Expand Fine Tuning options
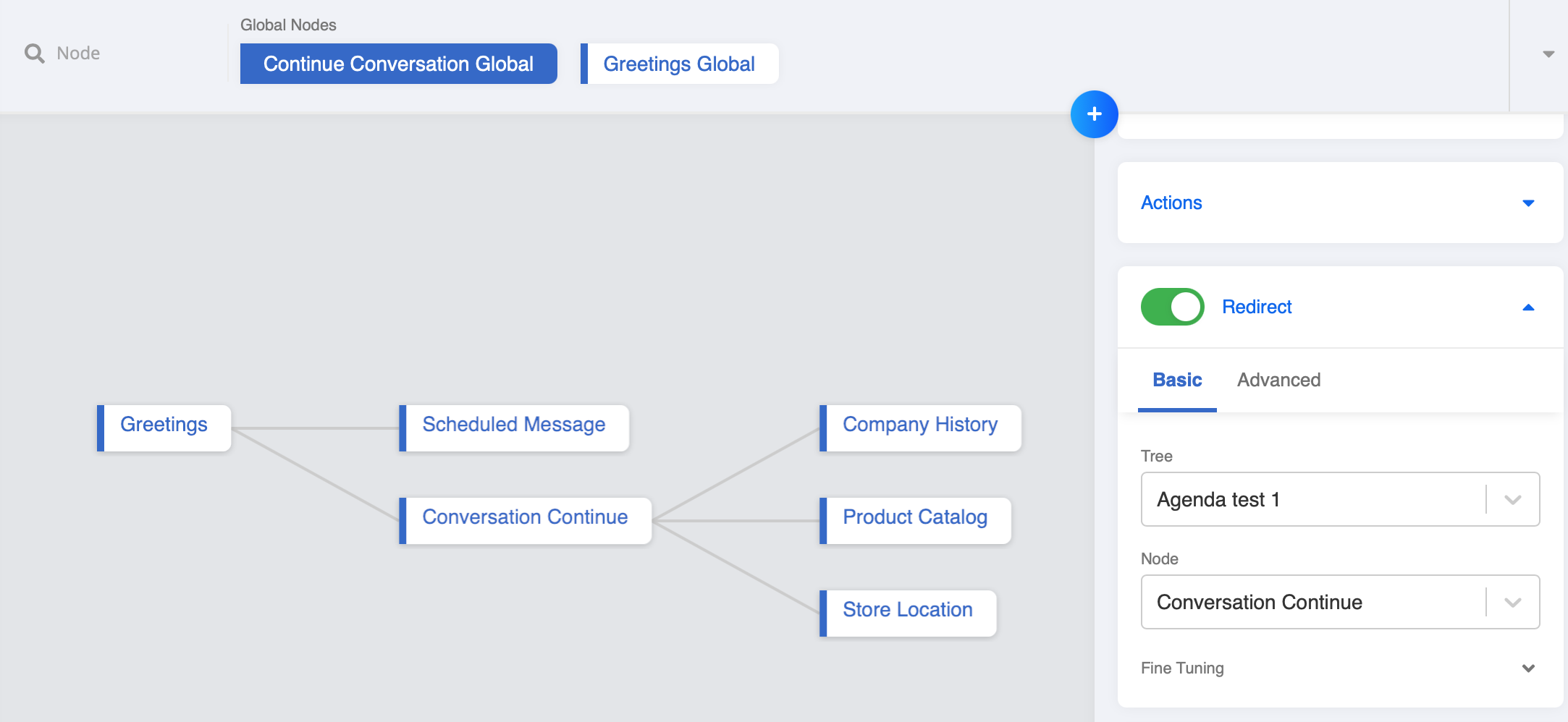This screenshot has width=1568, height=722. tap(1528, 668)
